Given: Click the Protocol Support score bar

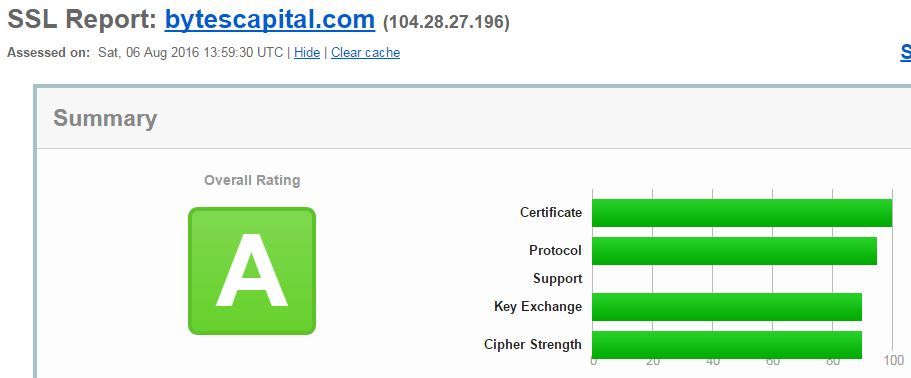Looking at the screenshot, I should point(734,251).
